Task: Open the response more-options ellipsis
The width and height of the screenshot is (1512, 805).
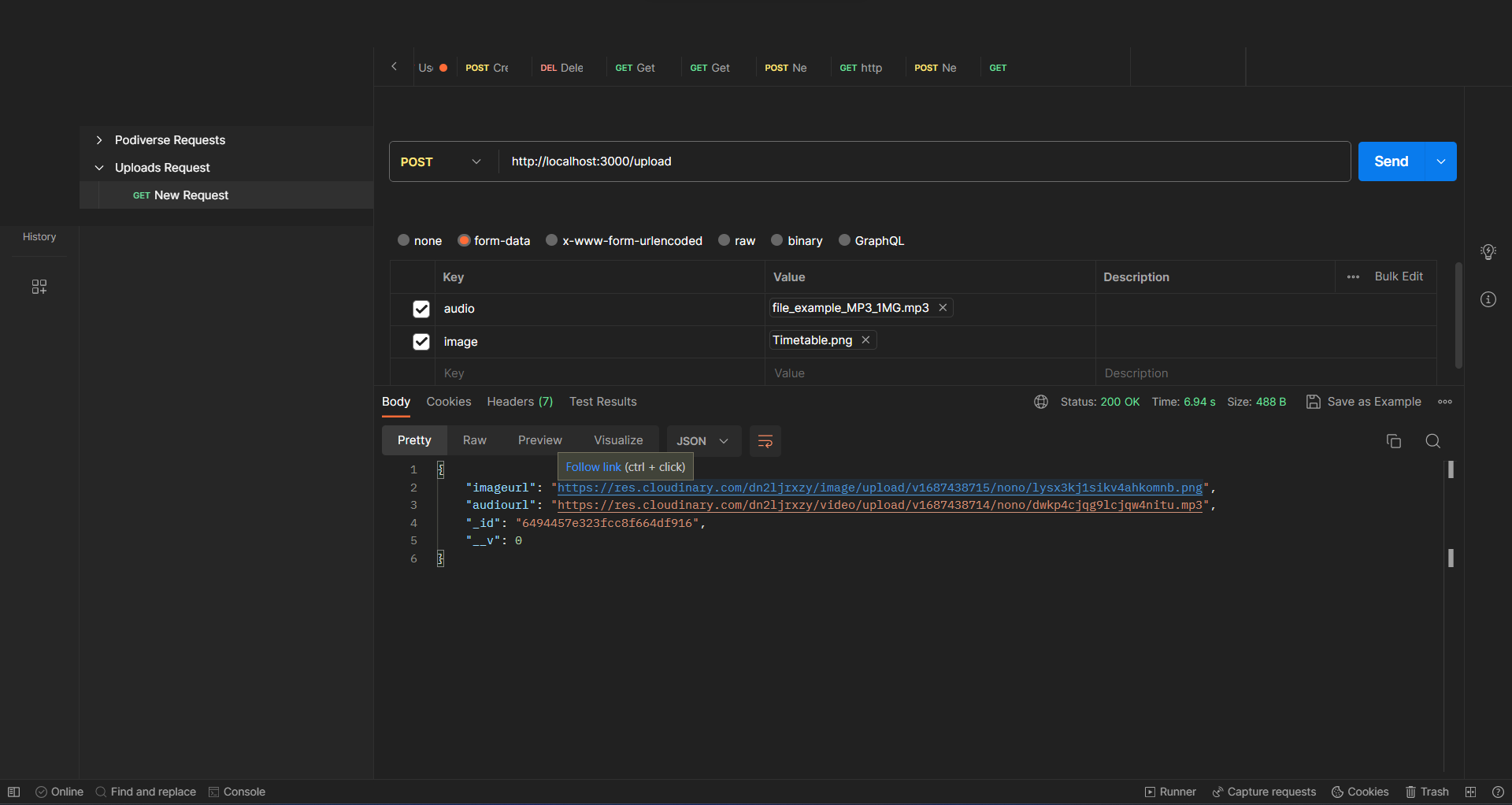Action: point(1445,402)
